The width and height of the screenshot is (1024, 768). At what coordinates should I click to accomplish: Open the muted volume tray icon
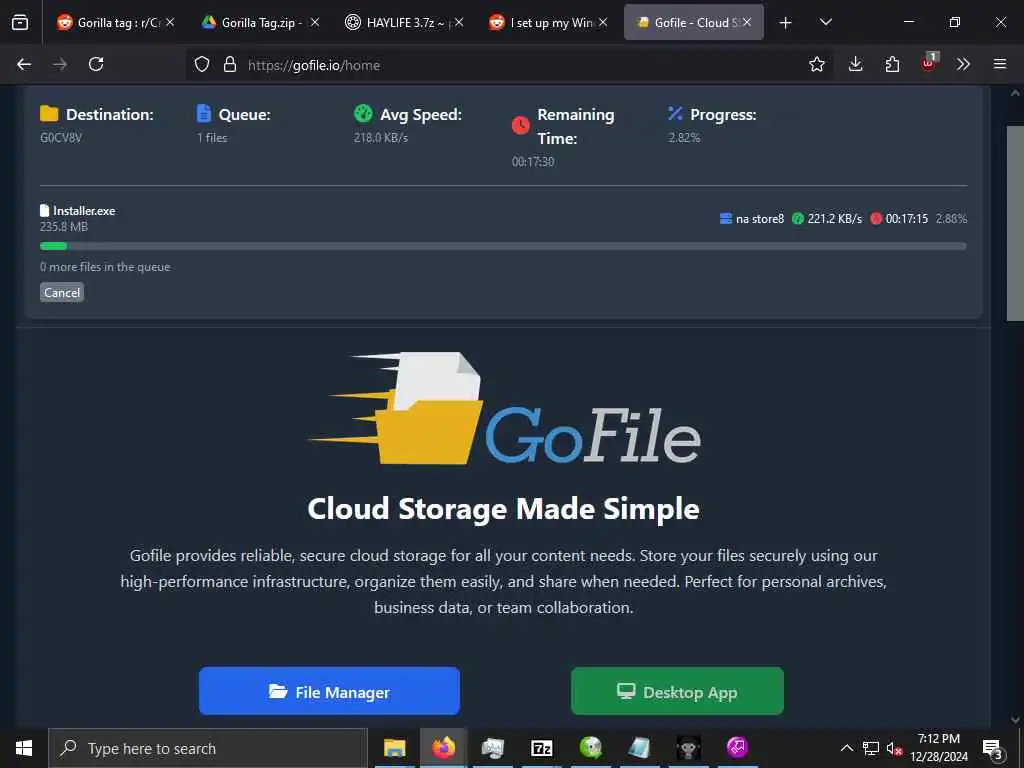pyautogui.click(x=895, y=748)
